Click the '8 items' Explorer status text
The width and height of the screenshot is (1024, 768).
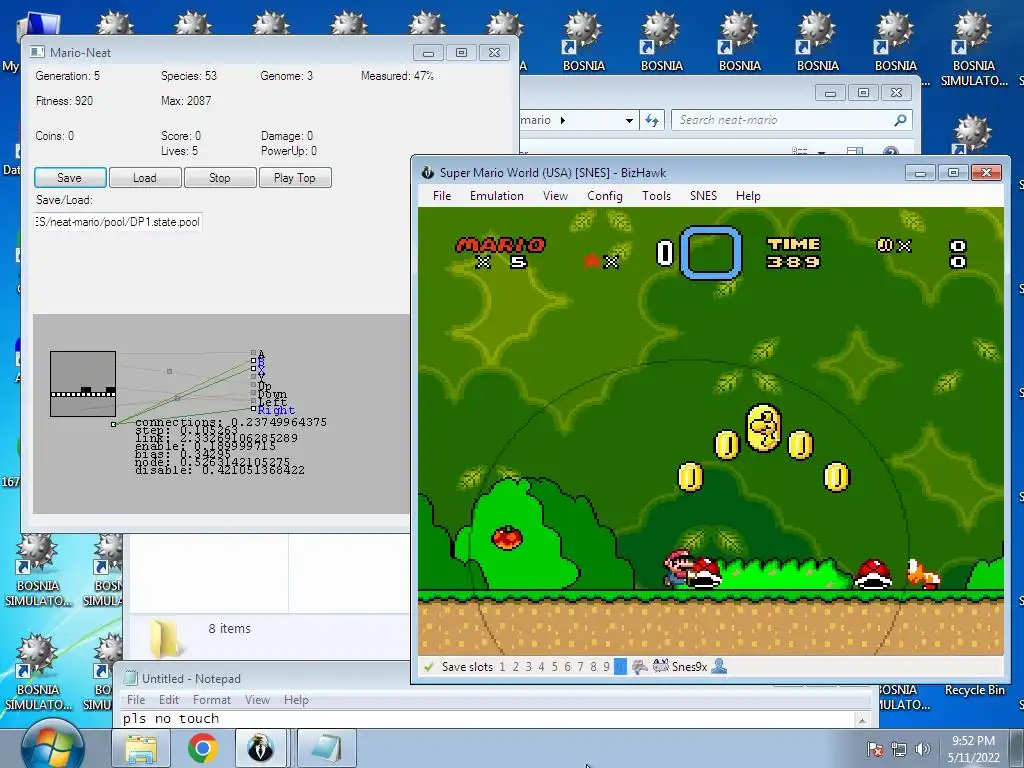[230, 628]
